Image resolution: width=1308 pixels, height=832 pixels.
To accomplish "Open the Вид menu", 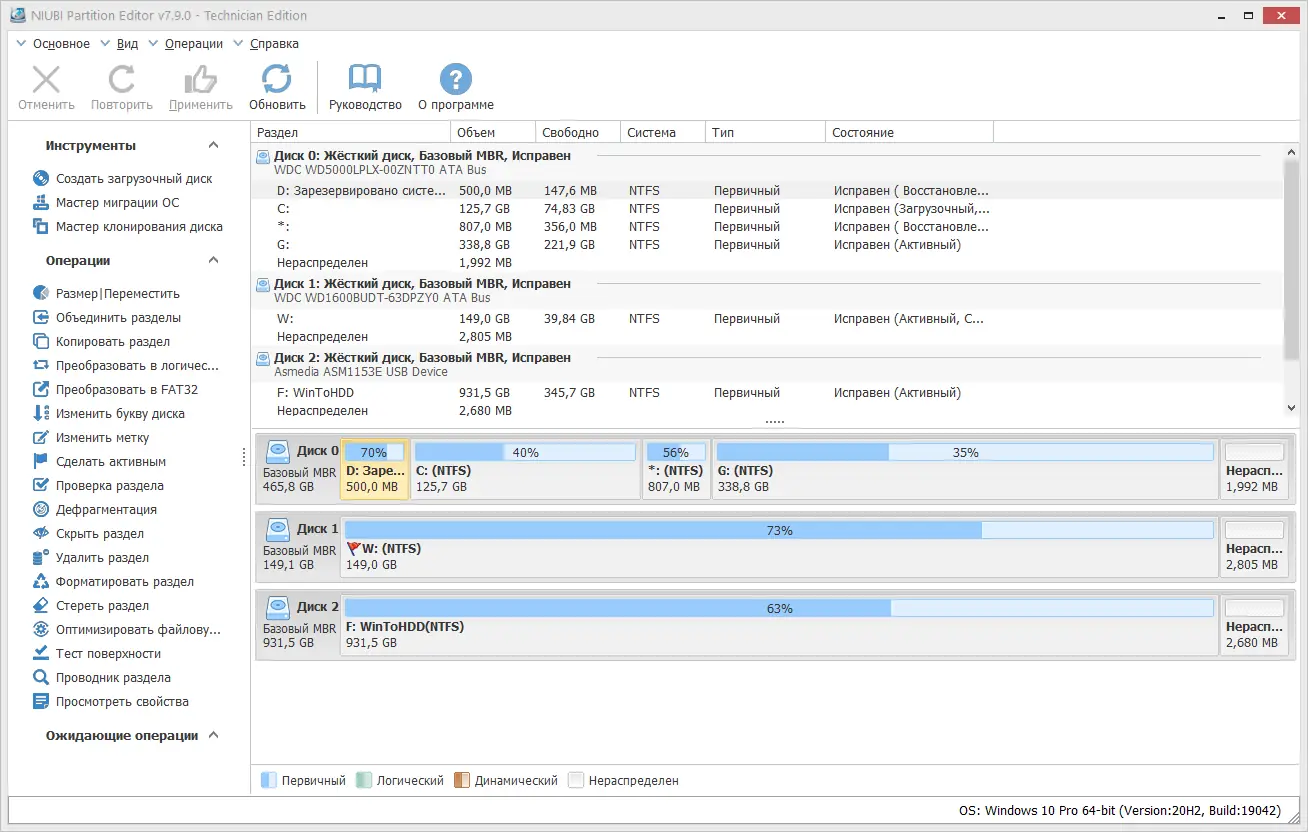I will click(x=127, y=43).
